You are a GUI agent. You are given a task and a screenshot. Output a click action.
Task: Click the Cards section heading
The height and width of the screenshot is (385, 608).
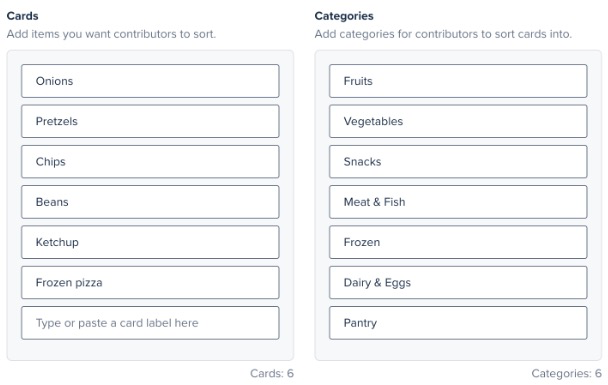22,16
